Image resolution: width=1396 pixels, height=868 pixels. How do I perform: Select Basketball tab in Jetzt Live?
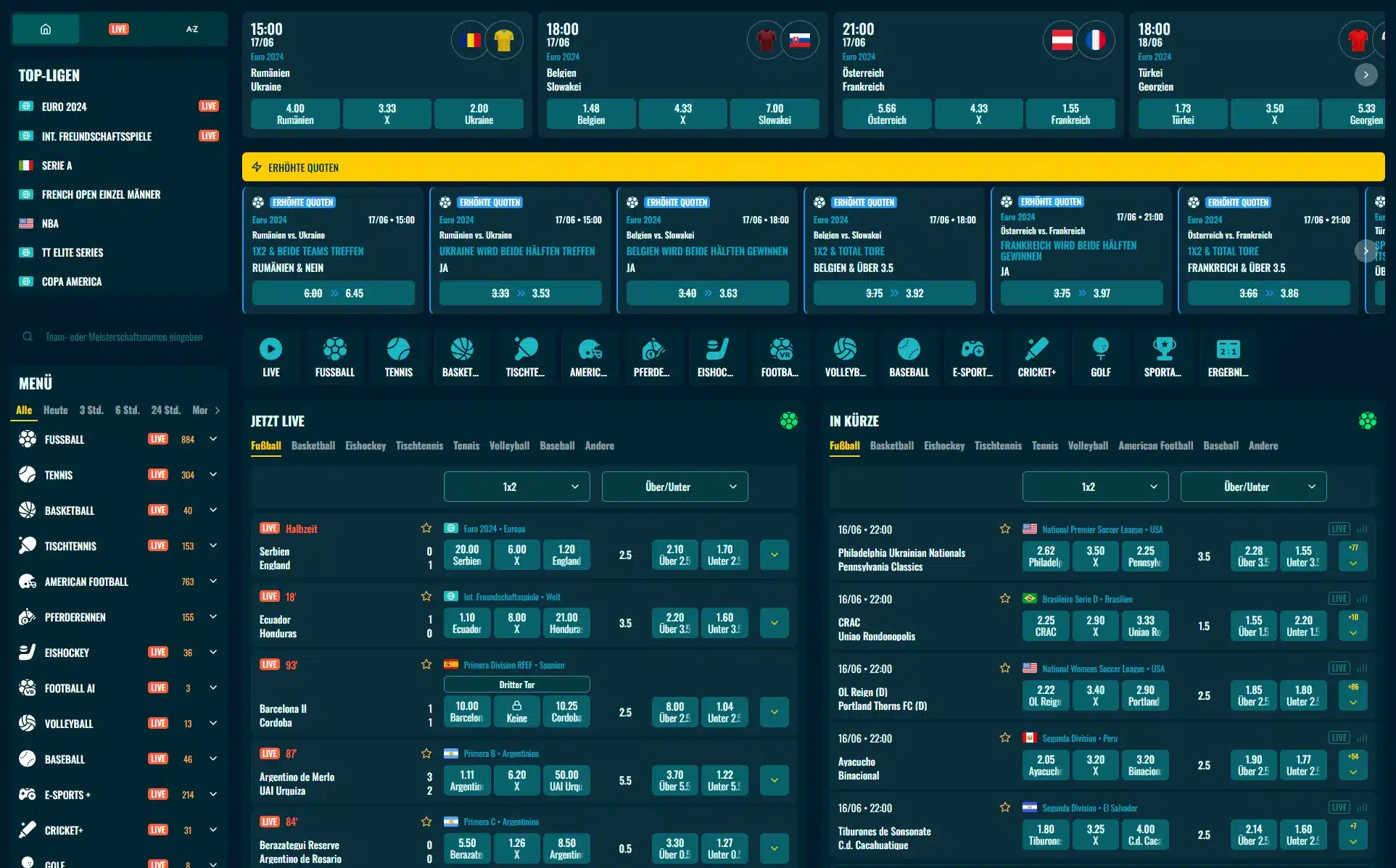coord(313,445)
